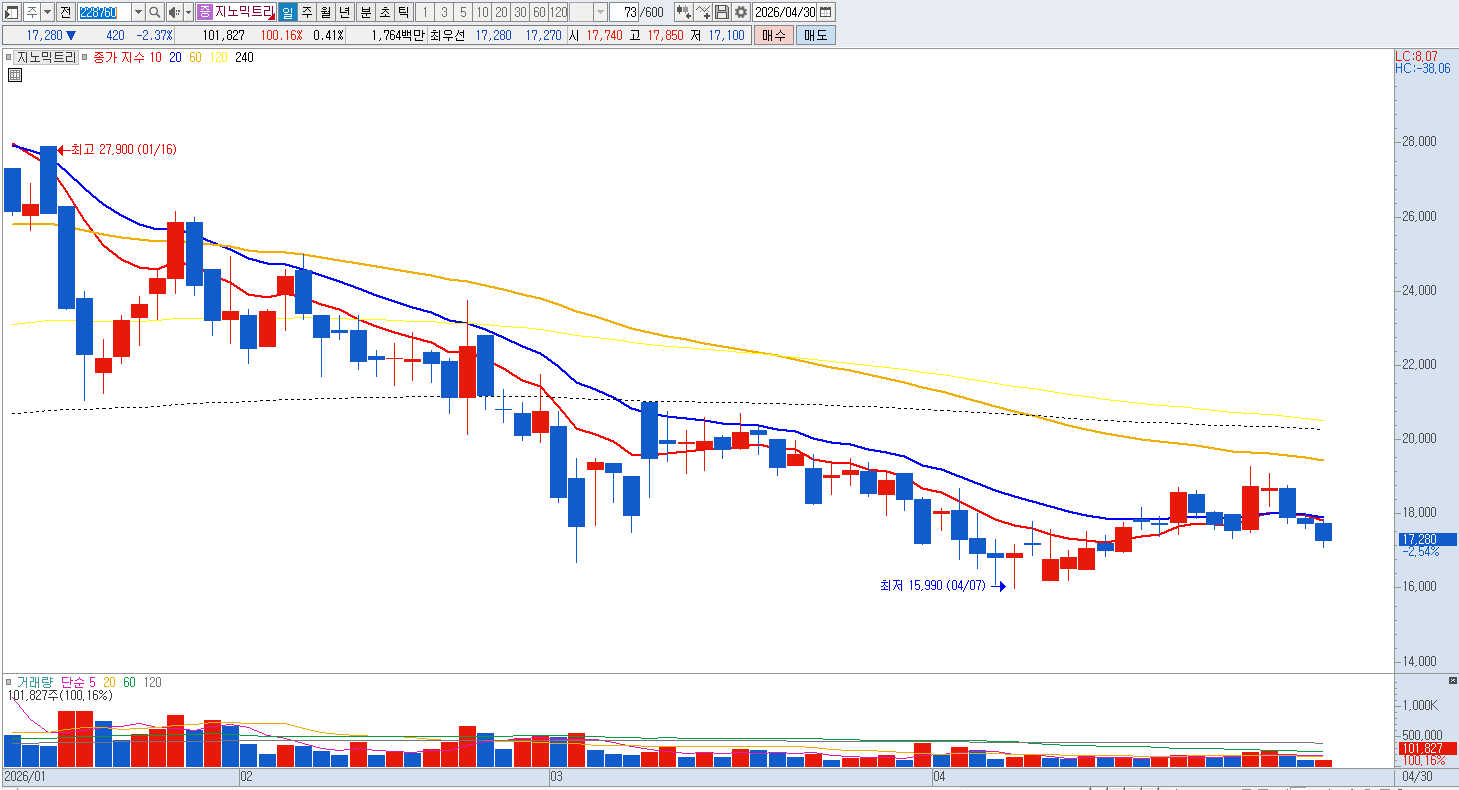Select the 30 interval button
The image size is (1459, 790).
(520, 12)
